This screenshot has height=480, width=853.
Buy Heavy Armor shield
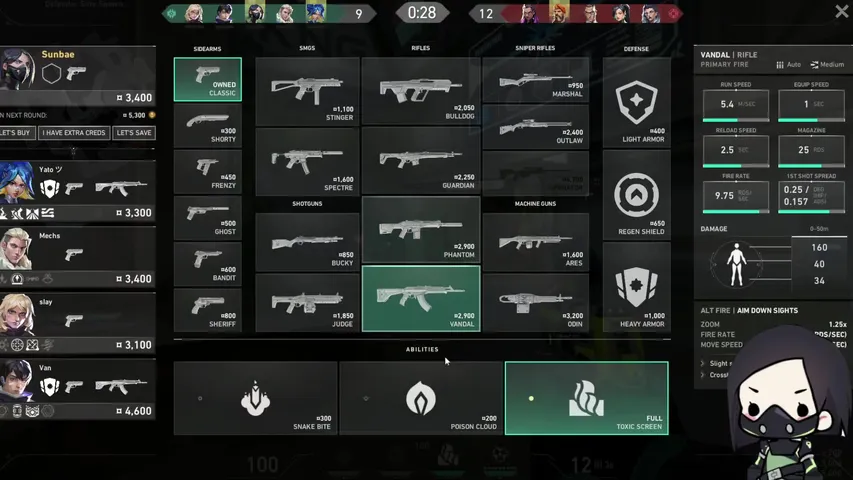[x=636, y=287]
